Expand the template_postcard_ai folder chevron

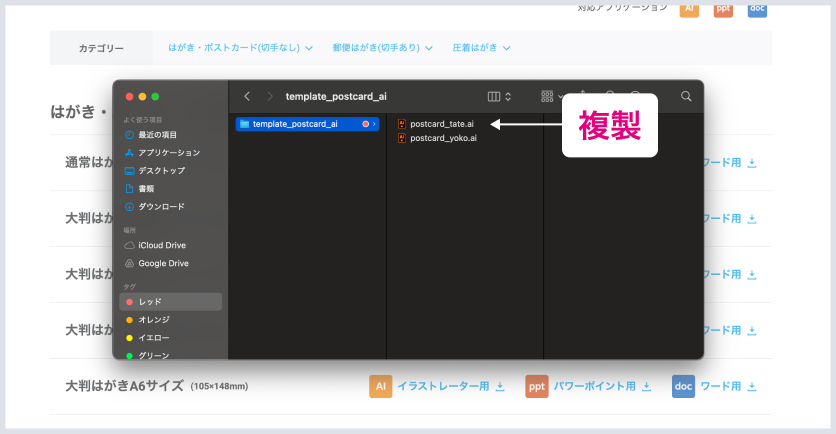pyautogui.click(x=374, y=124)
